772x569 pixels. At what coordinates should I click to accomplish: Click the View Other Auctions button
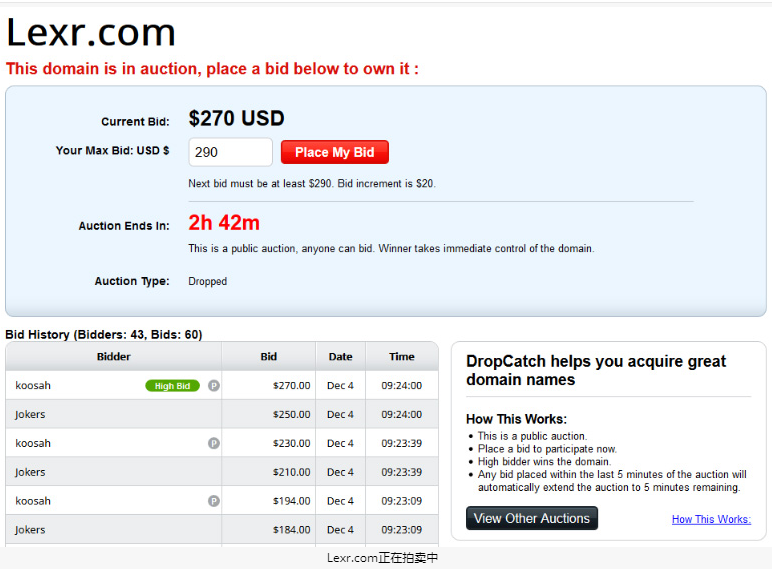532,518
